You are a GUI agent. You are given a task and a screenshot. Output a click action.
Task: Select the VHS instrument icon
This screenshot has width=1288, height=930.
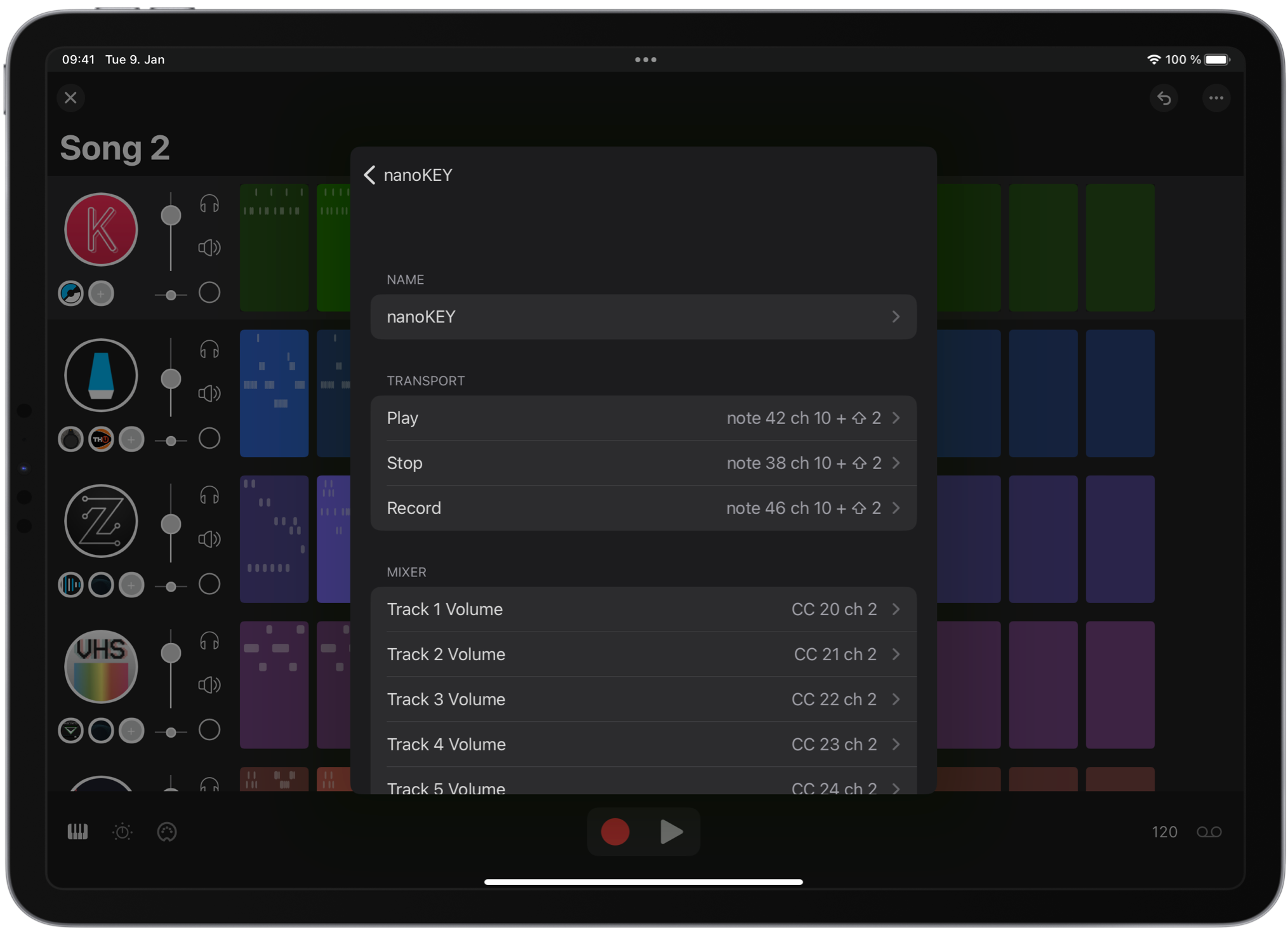pyautogui.click(x=101, y=667)
